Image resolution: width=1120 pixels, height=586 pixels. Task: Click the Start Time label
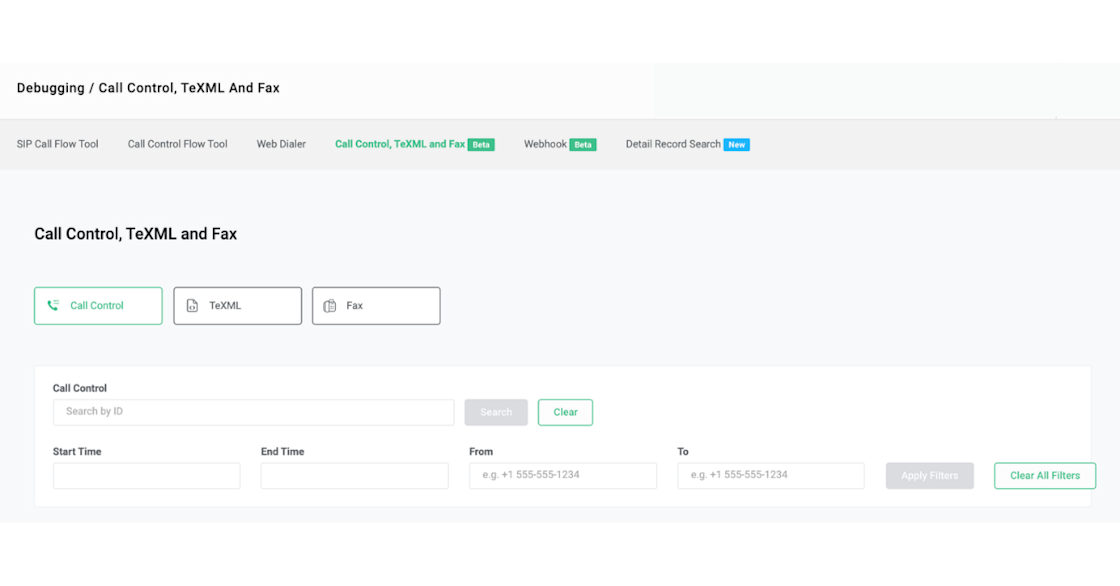(77, 452)
